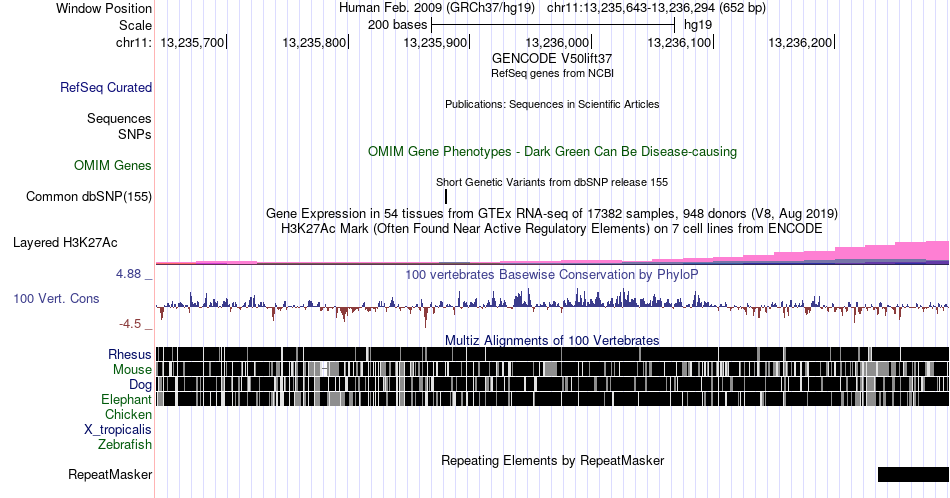Click the 100 vertebrates Basewise Conservation title
Image resolution: width=950 pixels, height=498 pixels.
pyautogui.click(x=552, y=274)
